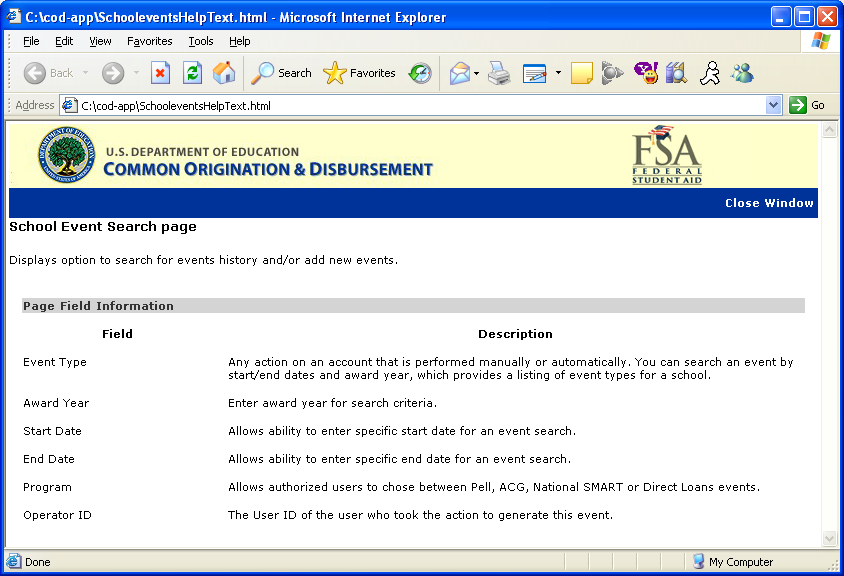Image resolution: width=844 pixels, height=576 pixels.
Task: Click the Federal Student Aid logo
Action: click(667, 155)
